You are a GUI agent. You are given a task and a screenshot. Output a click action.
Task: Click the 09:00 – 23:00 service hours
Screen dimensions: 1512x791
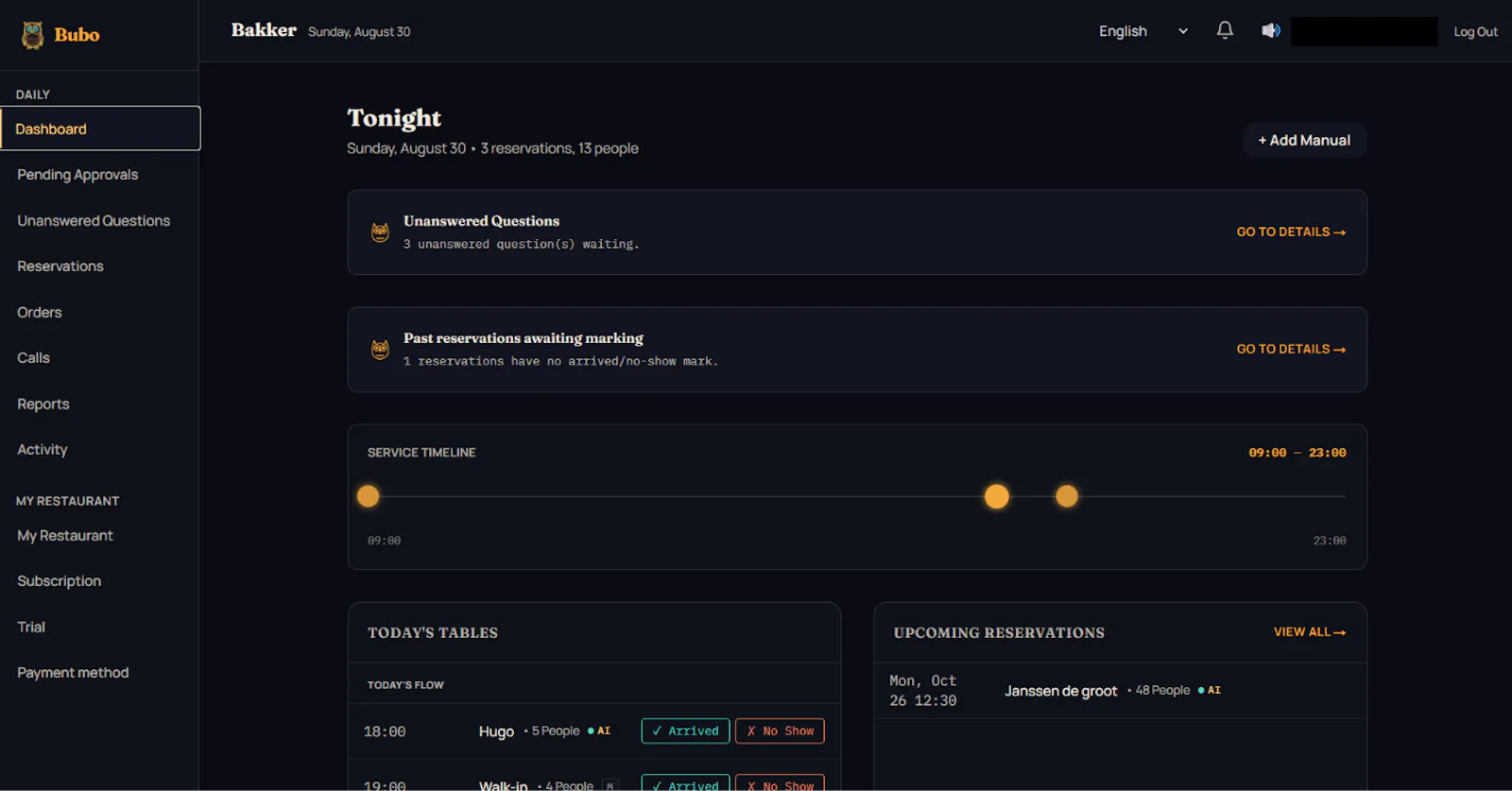[x=1297, y=453]
